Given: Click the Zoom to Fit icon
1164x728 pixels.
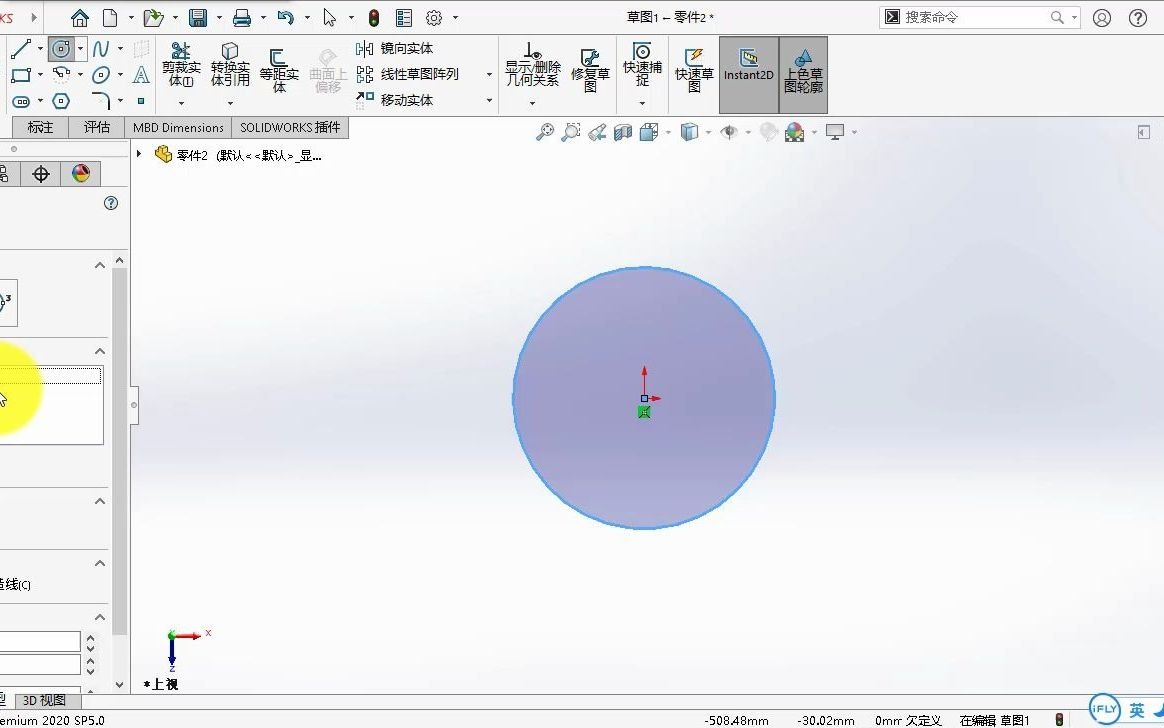Looking at the screenshot, I should 545,131.
